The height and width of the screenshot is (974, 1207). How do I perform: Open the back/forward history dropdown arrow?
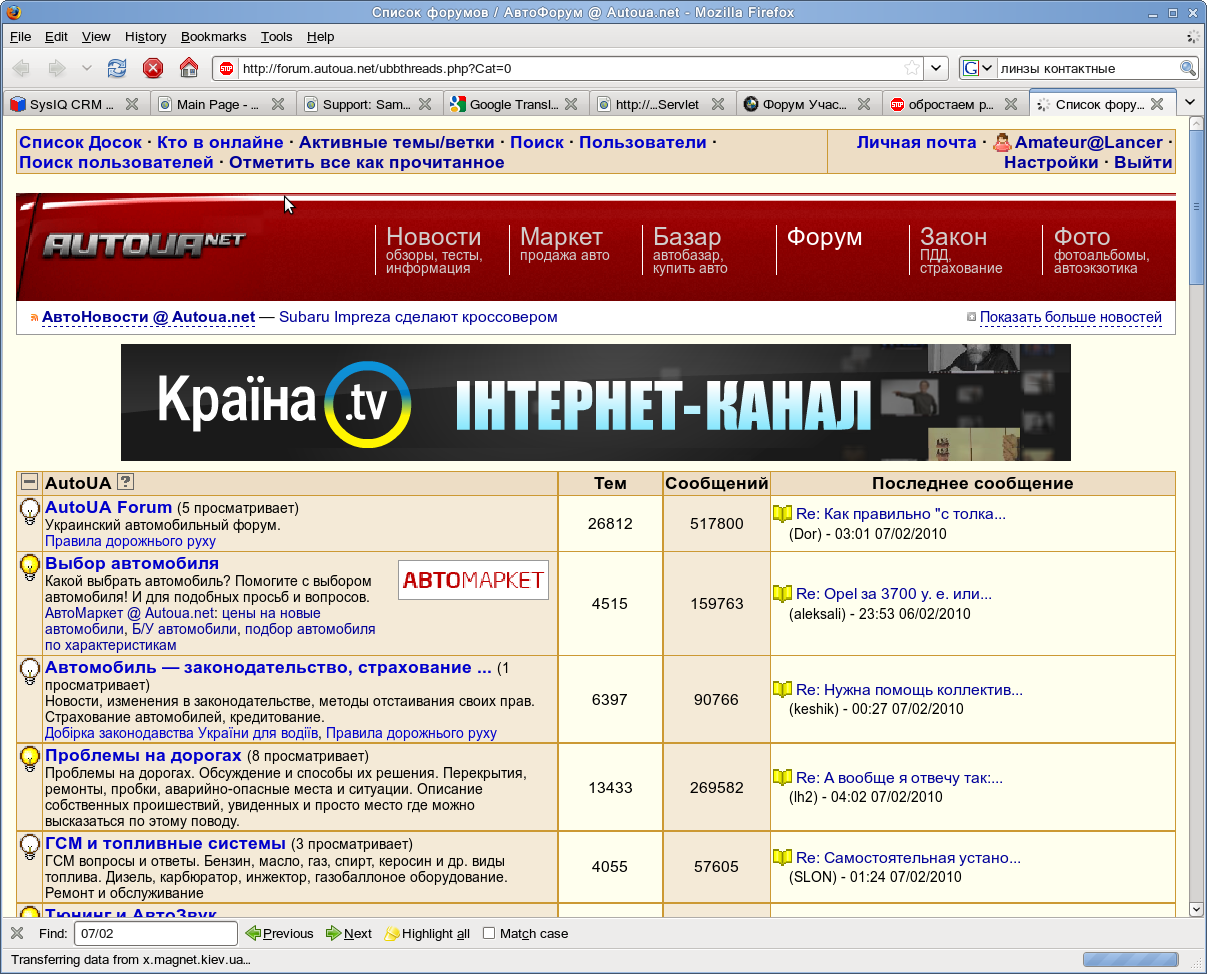click(87, 68)
